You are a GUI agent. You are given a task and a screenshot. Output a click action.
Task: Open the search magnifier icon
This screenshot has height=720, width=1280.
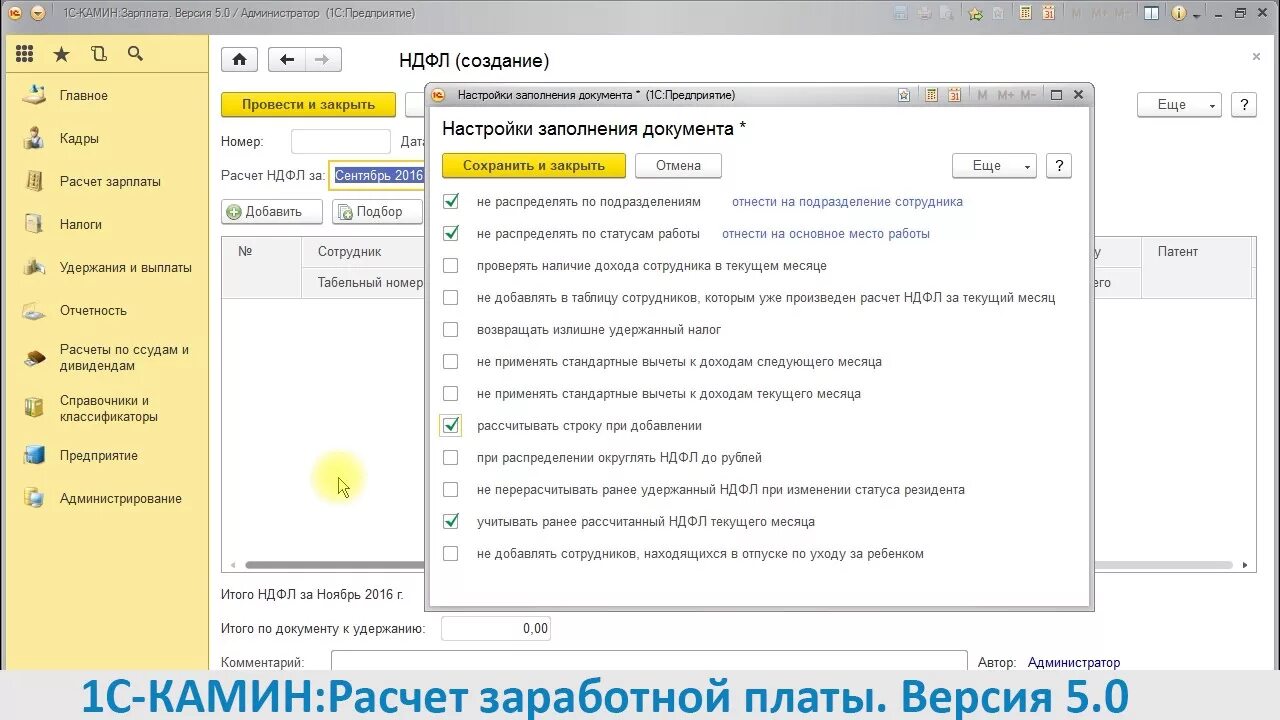135,54
